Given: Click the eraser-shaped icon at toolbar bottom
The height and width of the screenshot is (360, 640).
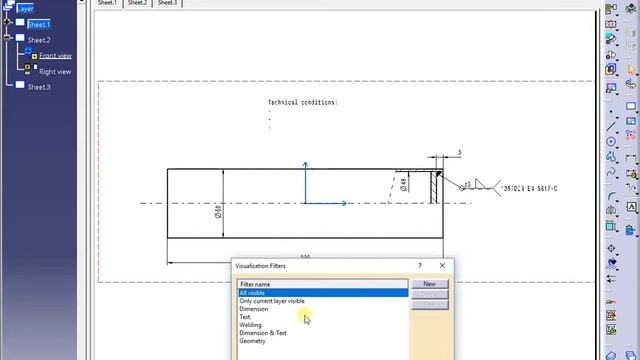Looking at the screenshot, I should (611, 355).
